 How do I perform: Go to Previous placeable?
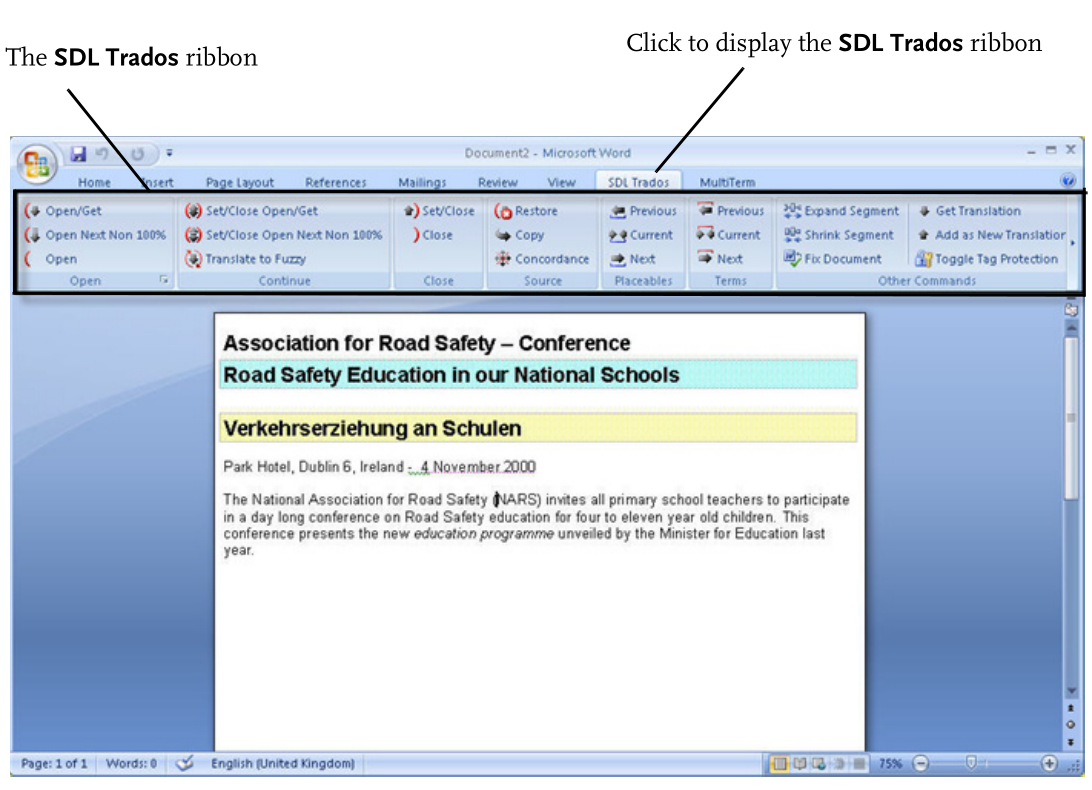[x=643, y=210]
